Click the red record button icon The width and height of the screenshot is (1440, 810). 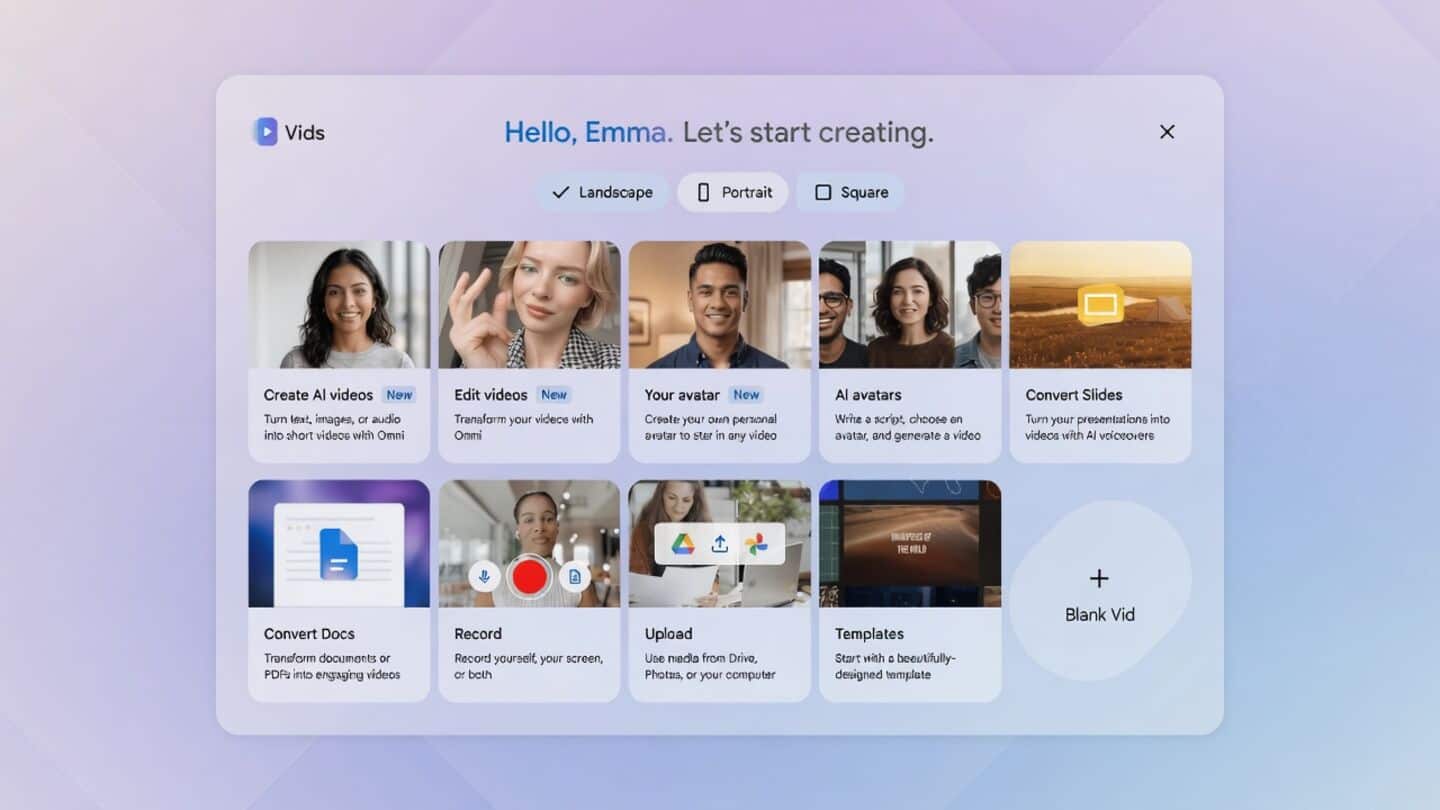point(529,577)
